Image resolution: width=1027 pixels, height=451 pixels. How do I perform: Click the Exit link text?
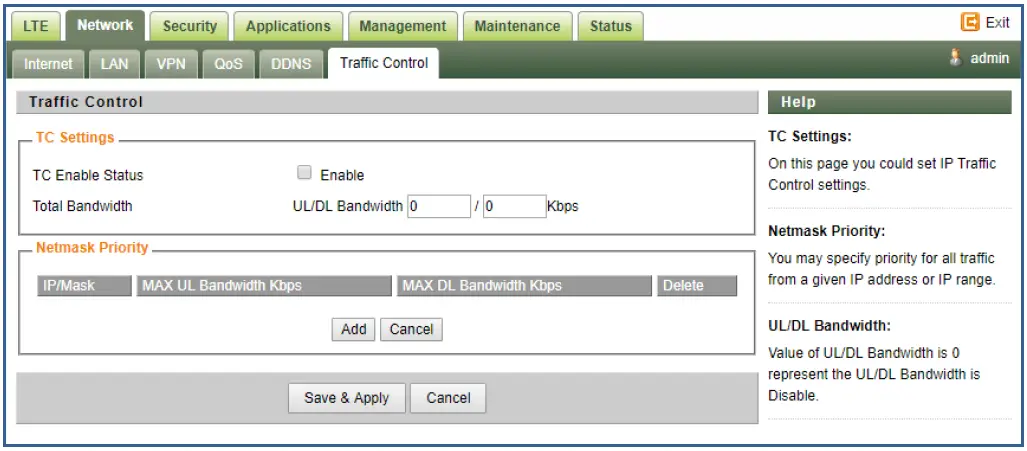pyautogui.click(x=997, y=22)
